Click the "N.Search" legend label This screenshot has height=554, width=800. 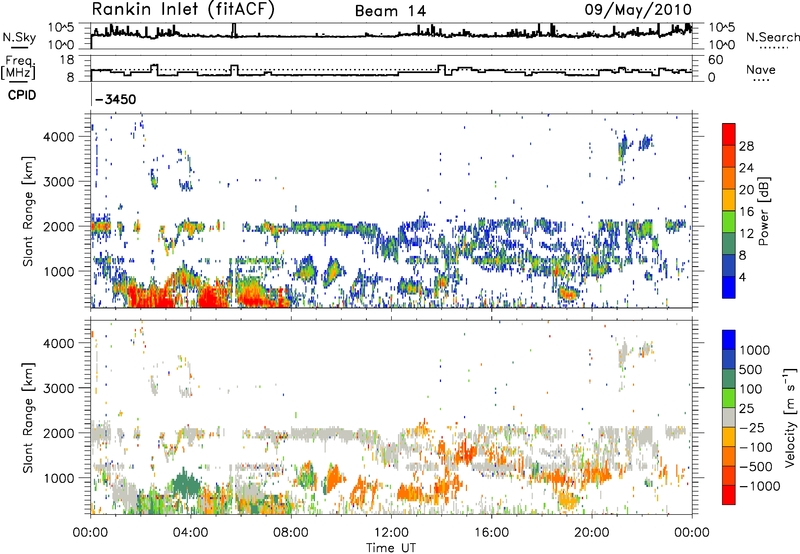tap(772, 37)
